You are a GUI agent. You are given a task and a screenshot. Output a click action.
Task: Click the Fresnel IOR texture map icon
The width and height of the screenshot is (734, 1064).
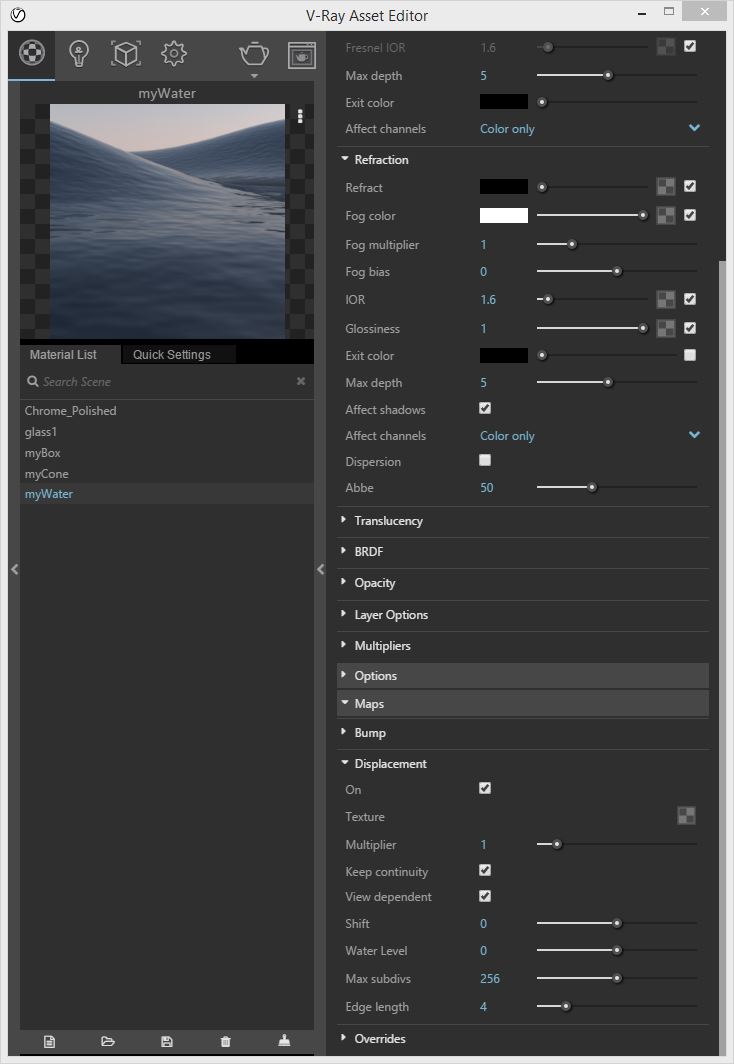coord(666,47)
